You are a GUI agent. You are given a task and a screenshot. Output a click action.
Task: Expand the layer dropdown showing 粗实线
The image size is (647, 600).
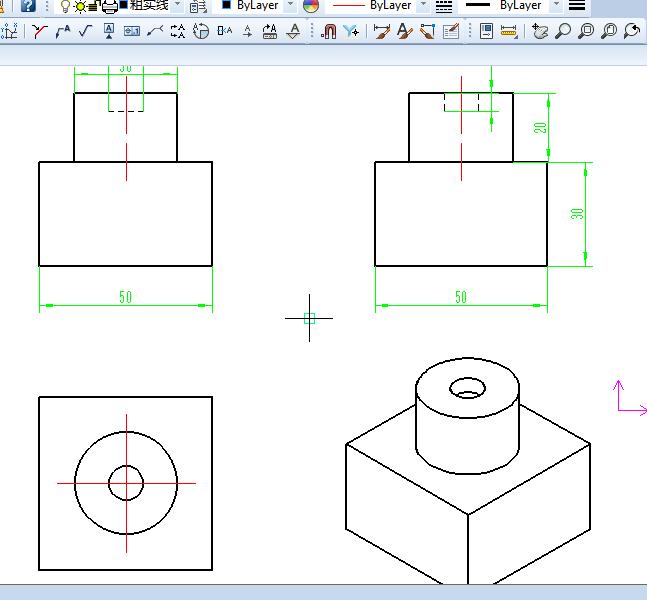[178, 5]
